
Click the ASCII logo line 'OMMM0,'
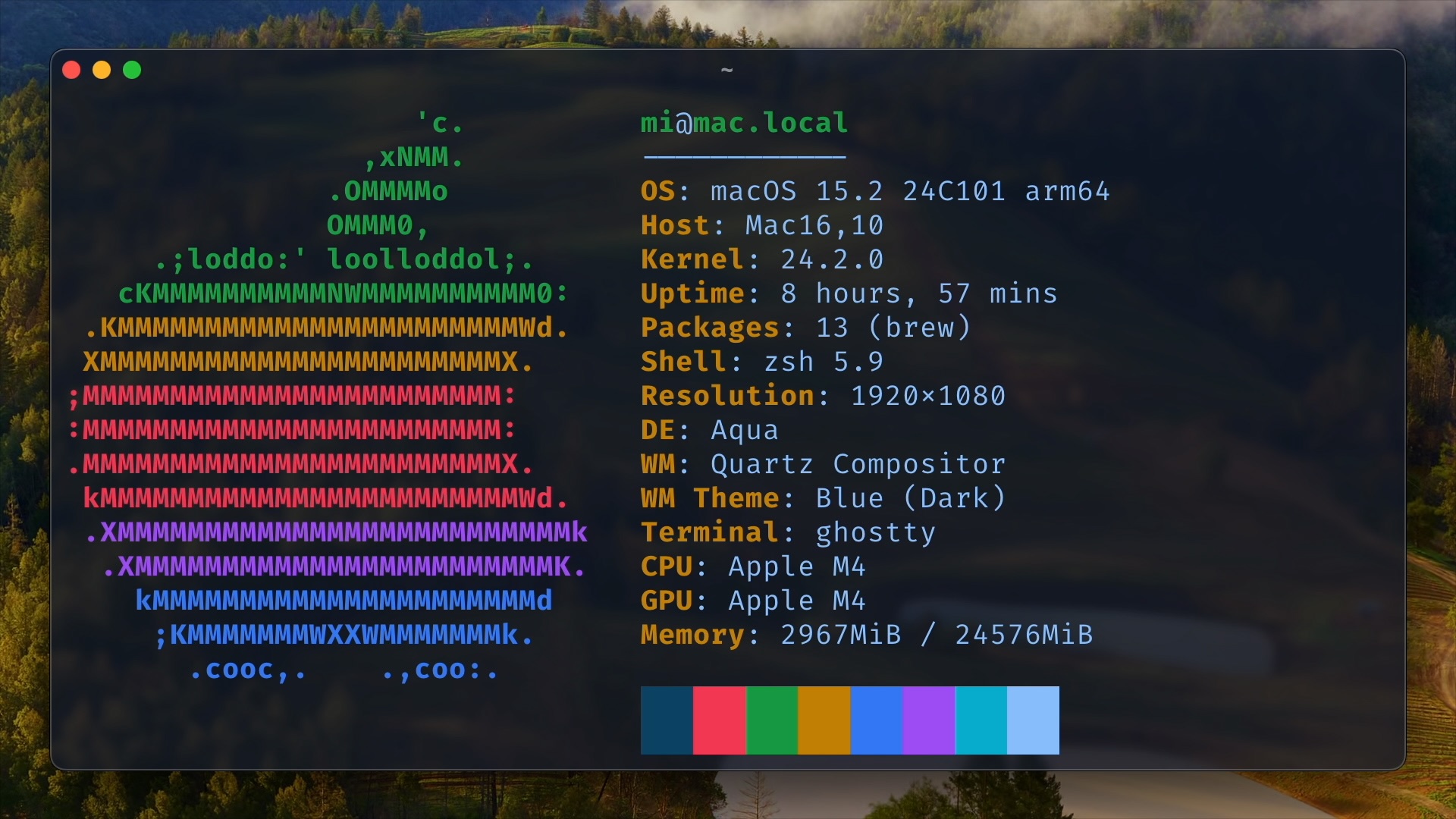(x=378, y=225)
